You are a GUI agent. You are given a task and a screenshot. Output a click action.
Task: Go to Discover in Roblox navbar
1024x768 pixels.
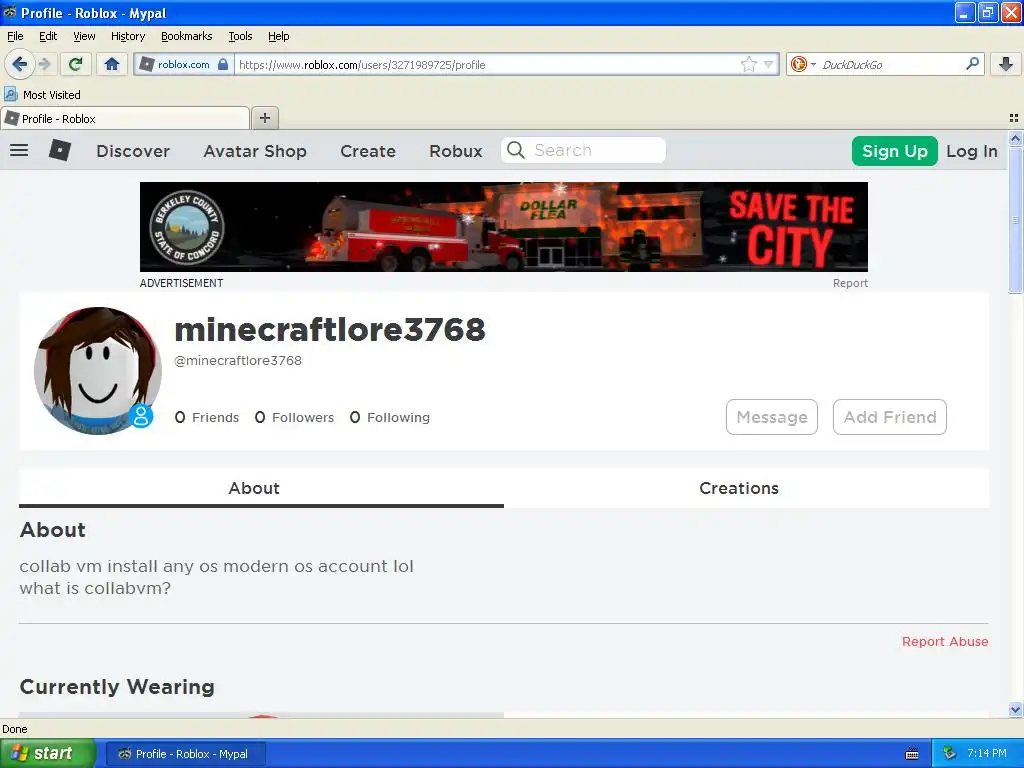(133, 151)
